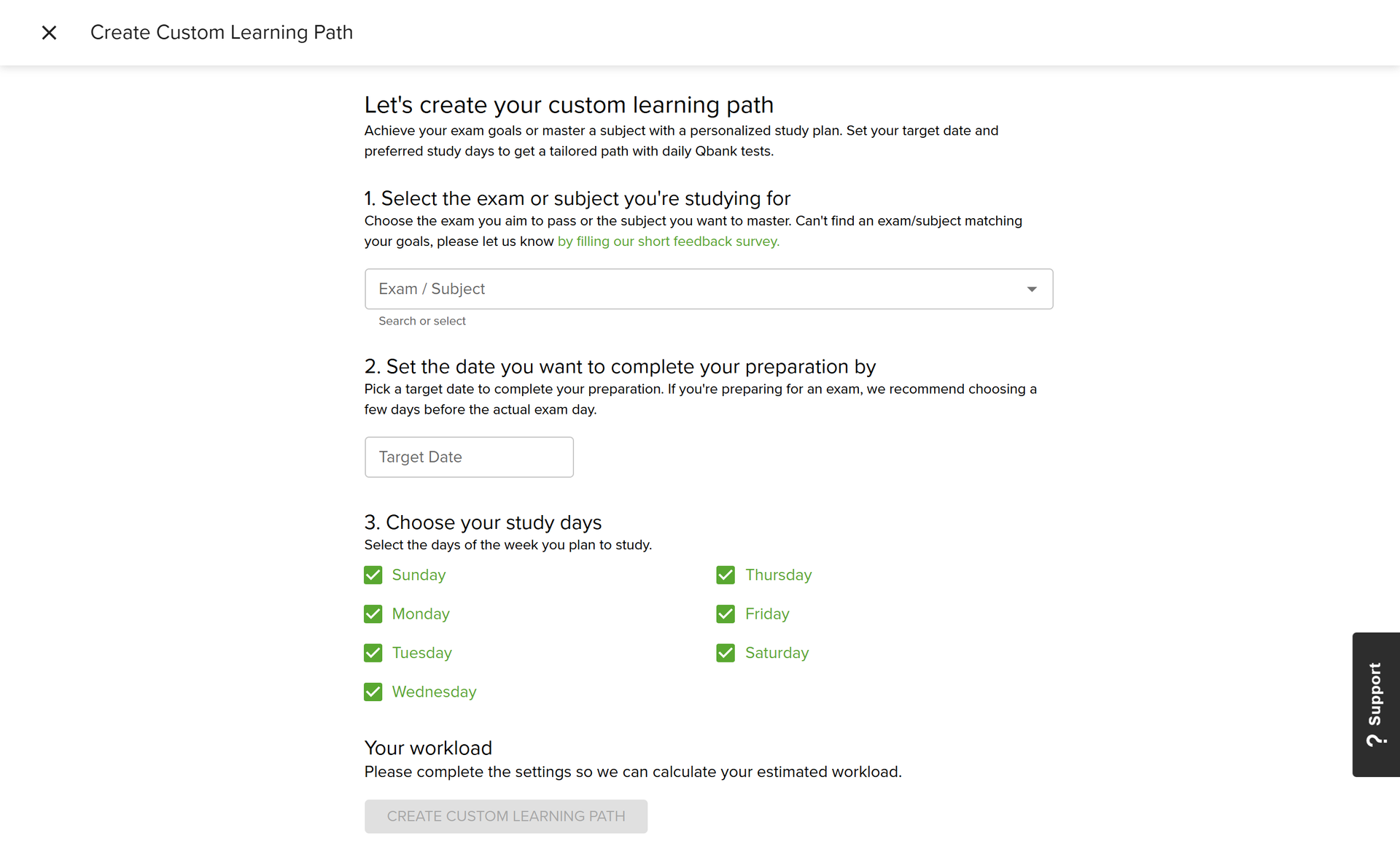Click the CREATE CUSTOM LEARNING PATH button
The height and width of the screenshot is (863, 1400).
[505, 816]
